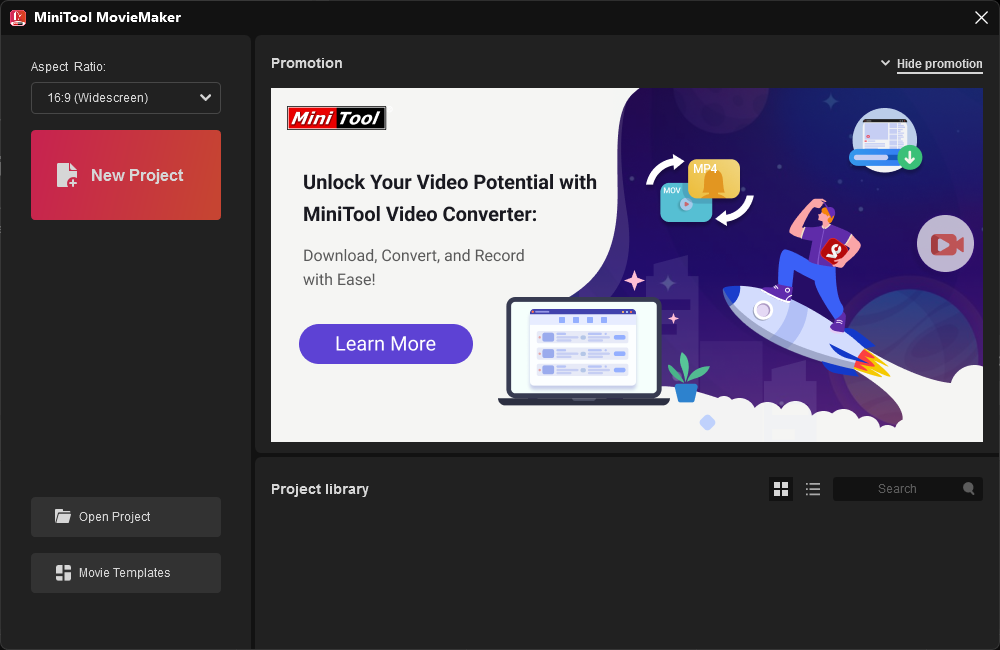Click the New Project file icon
This screenshot has width=1000, height=650.
[67, 175]
